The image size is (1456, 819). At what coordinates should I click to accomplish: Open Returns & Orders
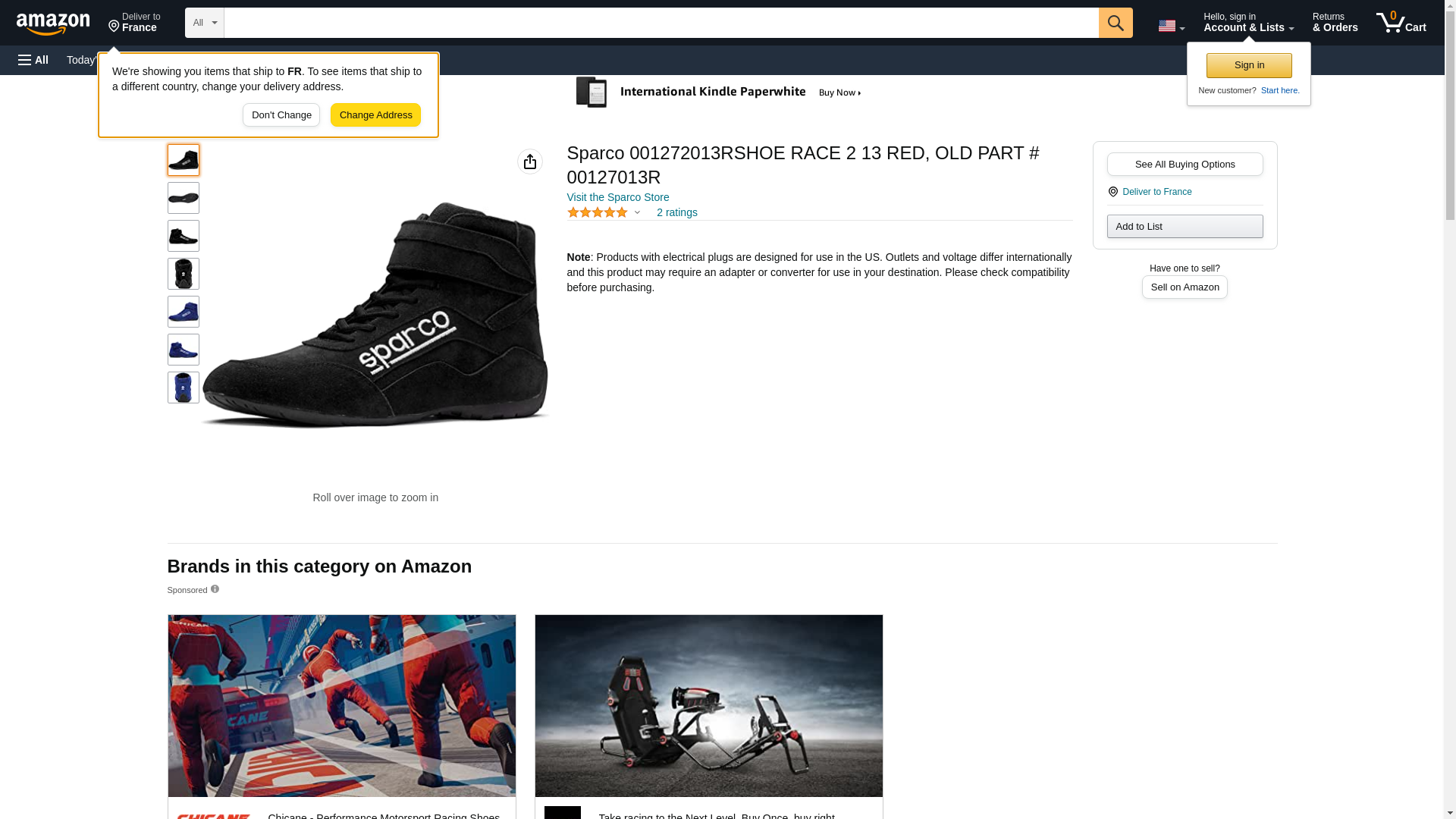tap(1334, 23)
